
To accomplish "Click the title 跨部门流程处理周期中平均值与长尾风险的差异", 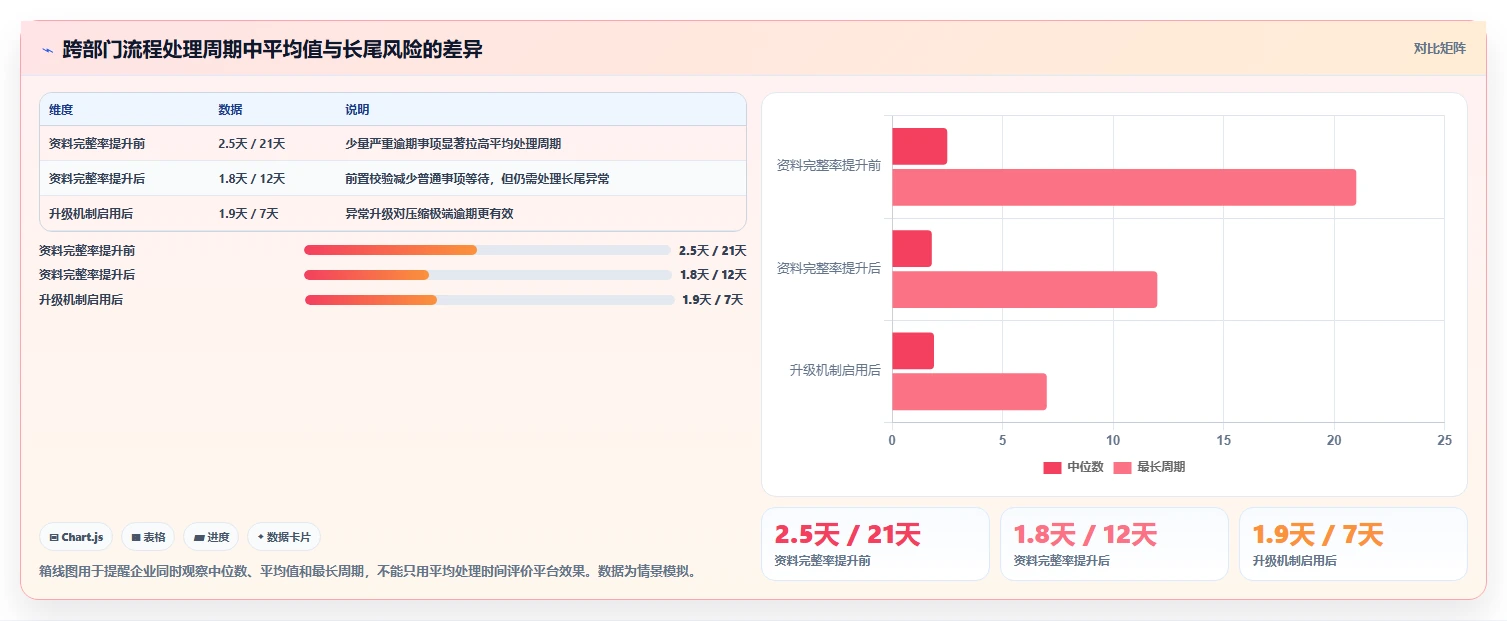I will click(273, 49).
